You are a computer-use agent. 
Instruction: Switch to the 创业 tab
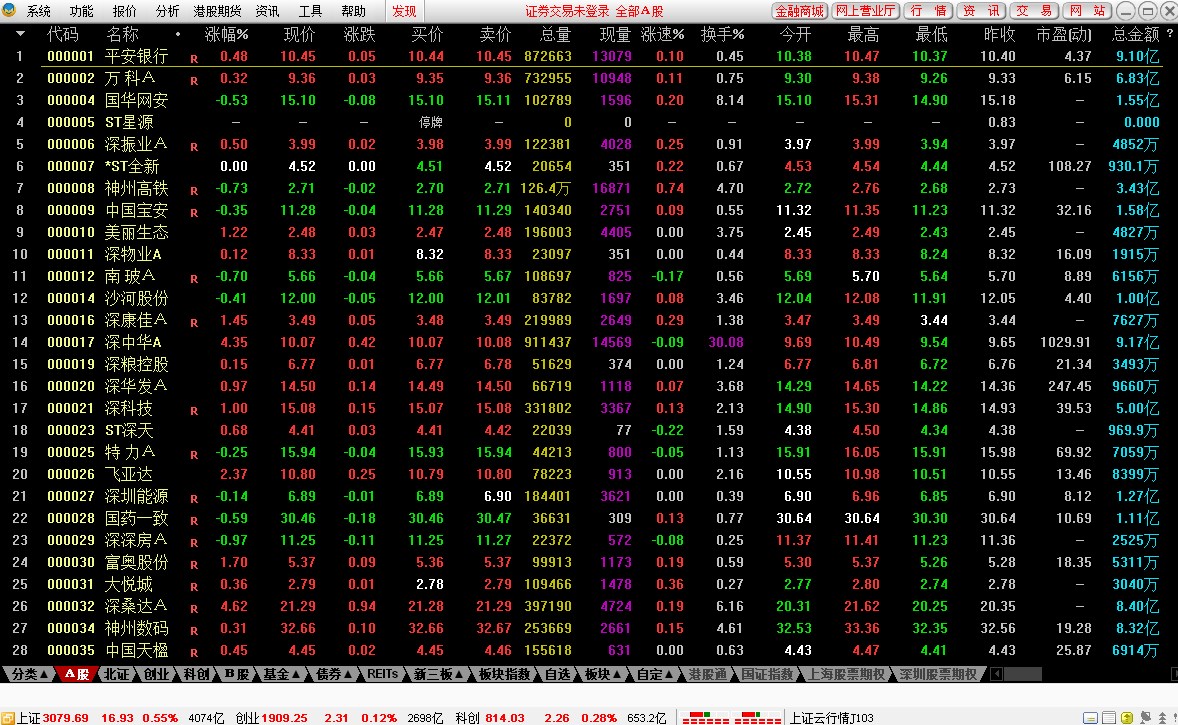click(156, 674)
